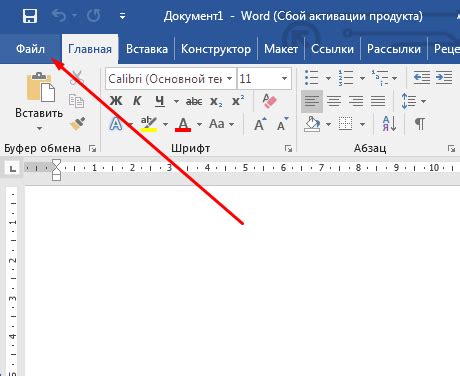Click inside the blank document page
460x376 pixels.
tap(242, 281)
